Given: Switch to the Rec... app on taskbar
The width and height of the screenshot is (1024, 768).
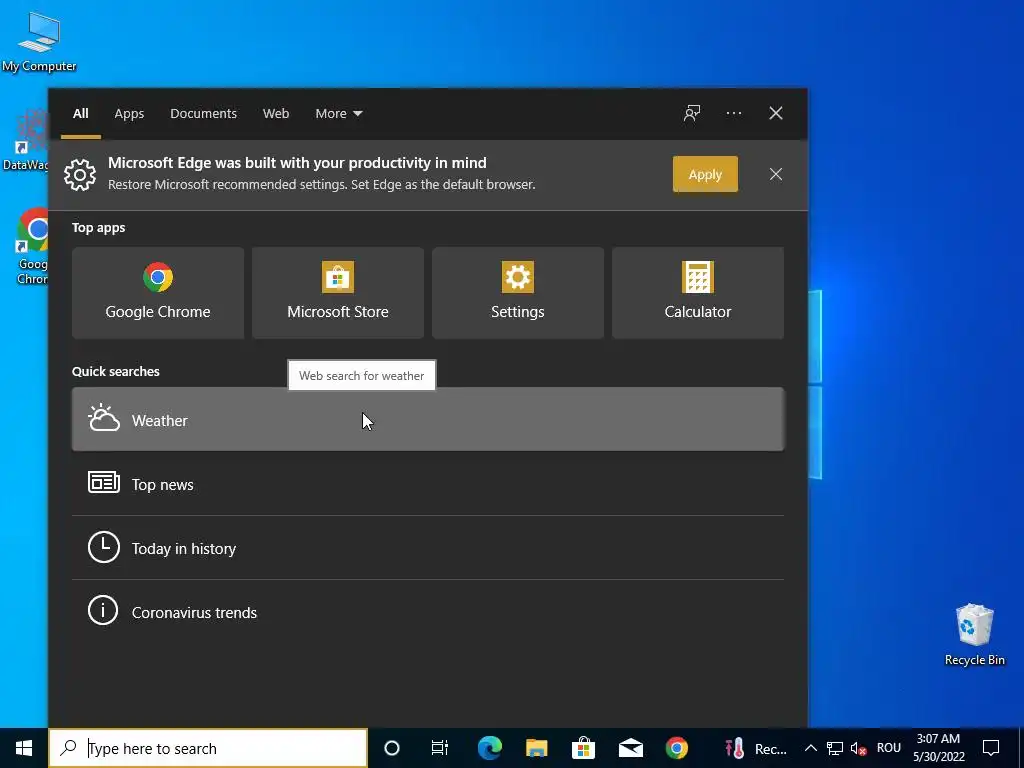Looking at the screenshot, I should (756, 748).
